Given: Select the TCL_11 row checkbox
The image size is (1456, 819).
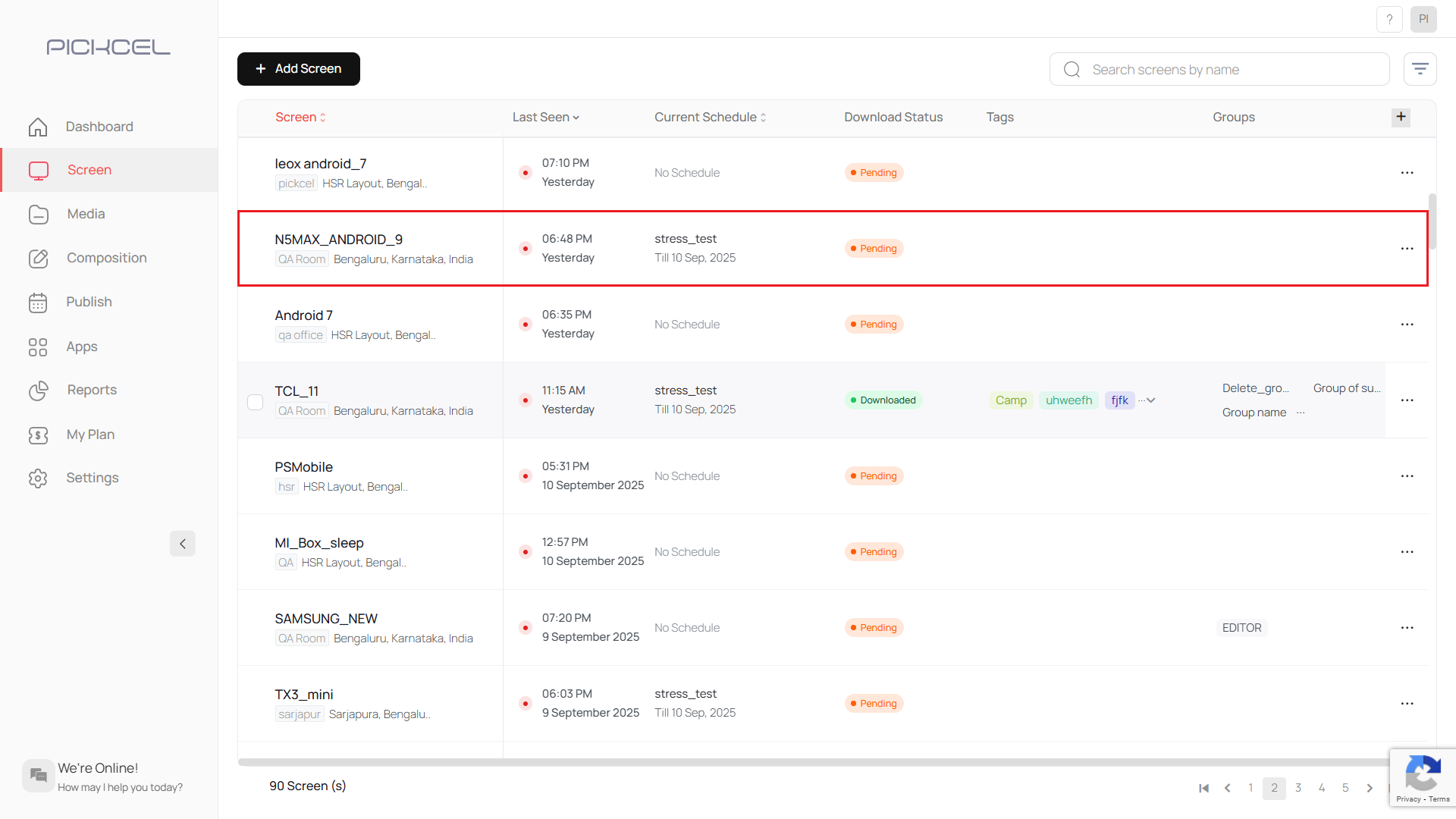Looking at the screenshot, I should [256, 402].
